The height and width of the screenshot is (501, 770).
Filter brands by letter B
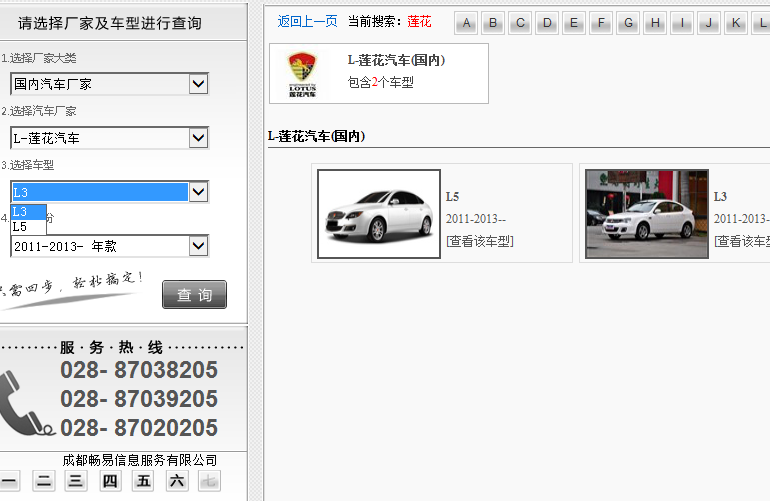(x=494, y=23)
